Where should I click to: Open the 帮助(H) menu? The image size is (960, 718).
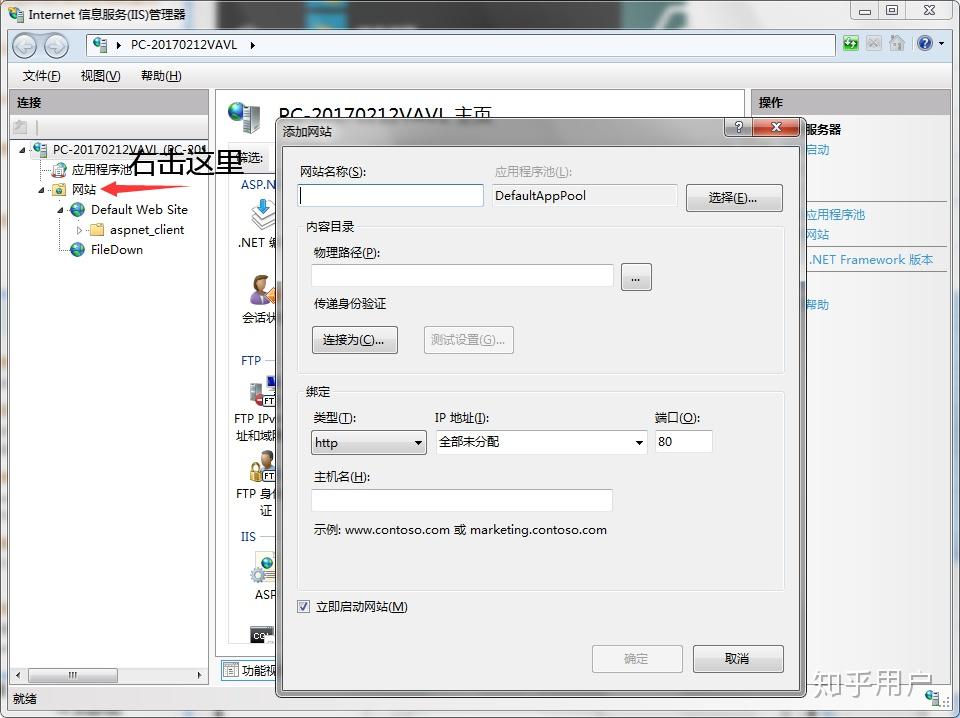(161, 76)
